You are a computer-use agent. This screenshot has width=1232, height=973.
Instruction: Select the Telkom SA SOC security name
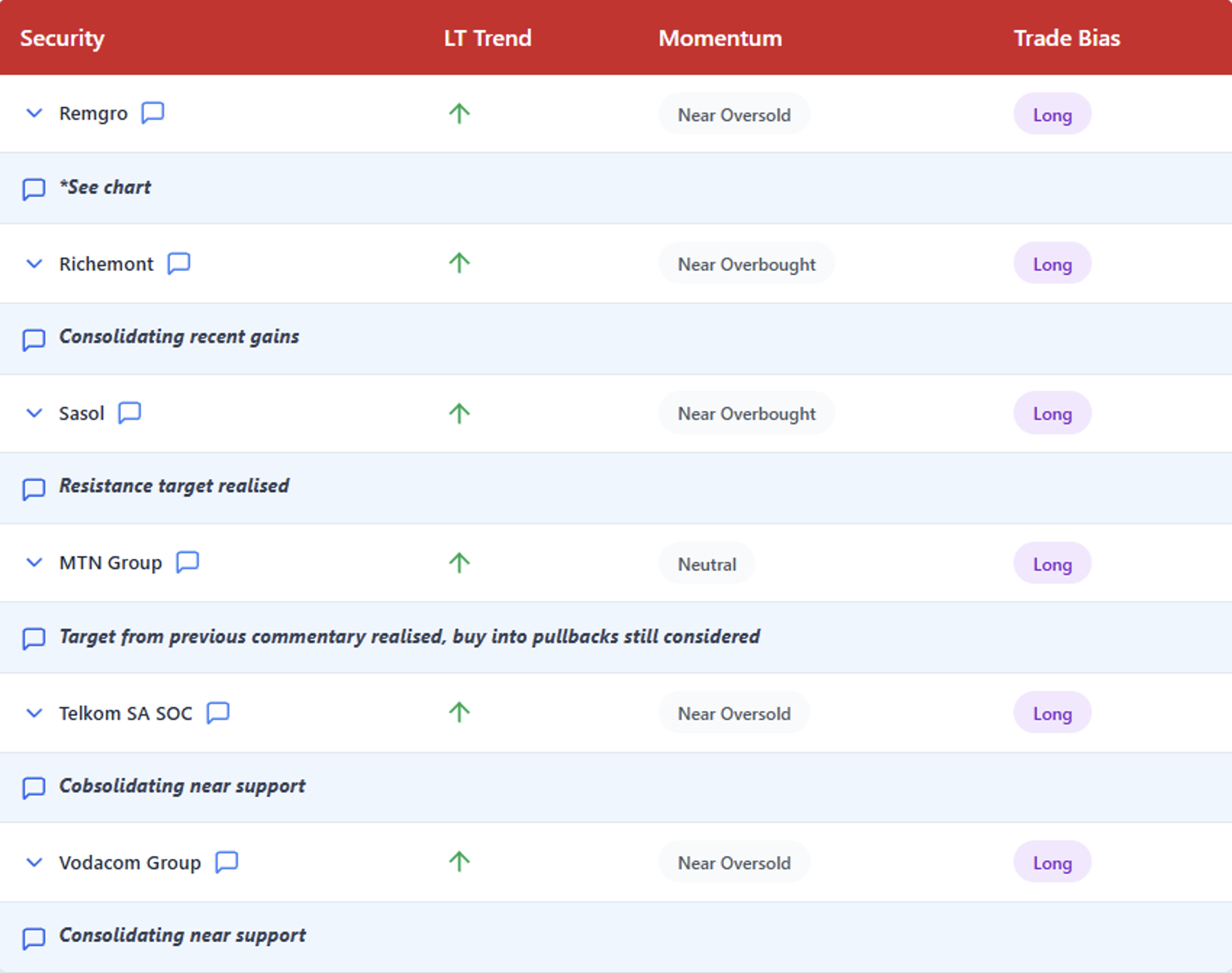pyautogui.click(x=126, y=713)
